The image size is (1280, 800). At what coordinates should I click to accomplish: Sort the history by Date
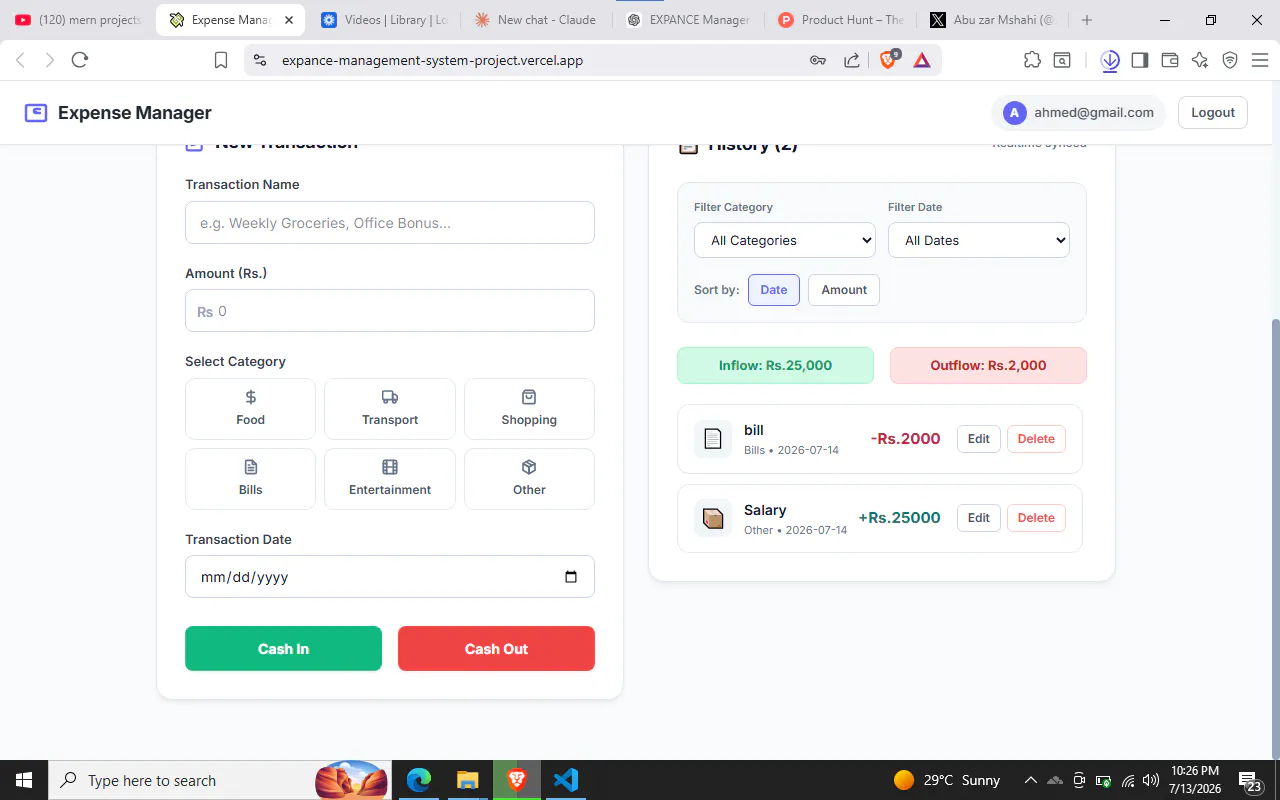[x=774, y=290]
